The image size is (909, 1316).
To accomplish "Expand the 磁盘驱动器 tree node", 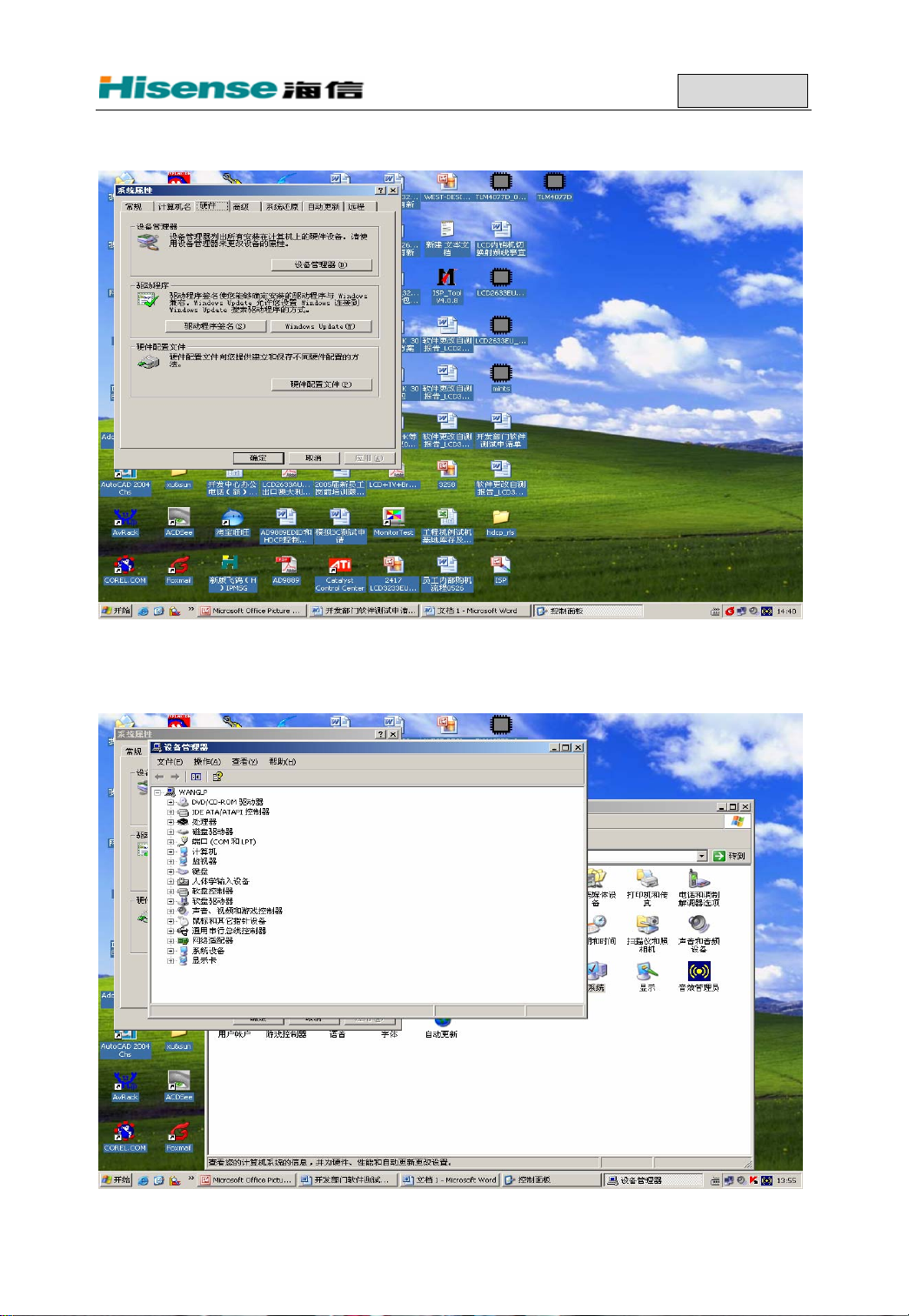I will point(170,832).
